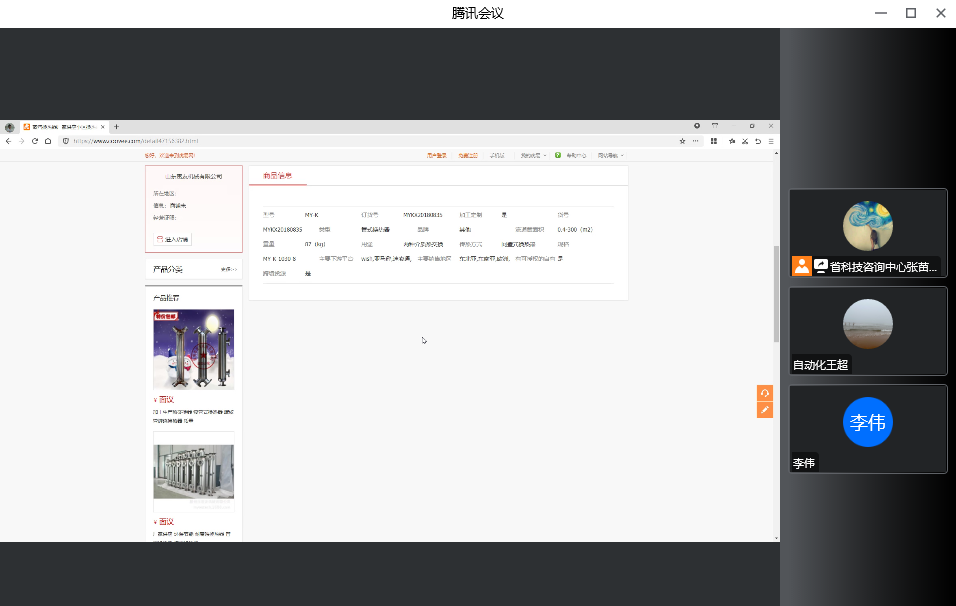Viewport: 956px width, 606px height.
Task: Click the orange pencil feedback icon
Action: (x=765, y=409)
